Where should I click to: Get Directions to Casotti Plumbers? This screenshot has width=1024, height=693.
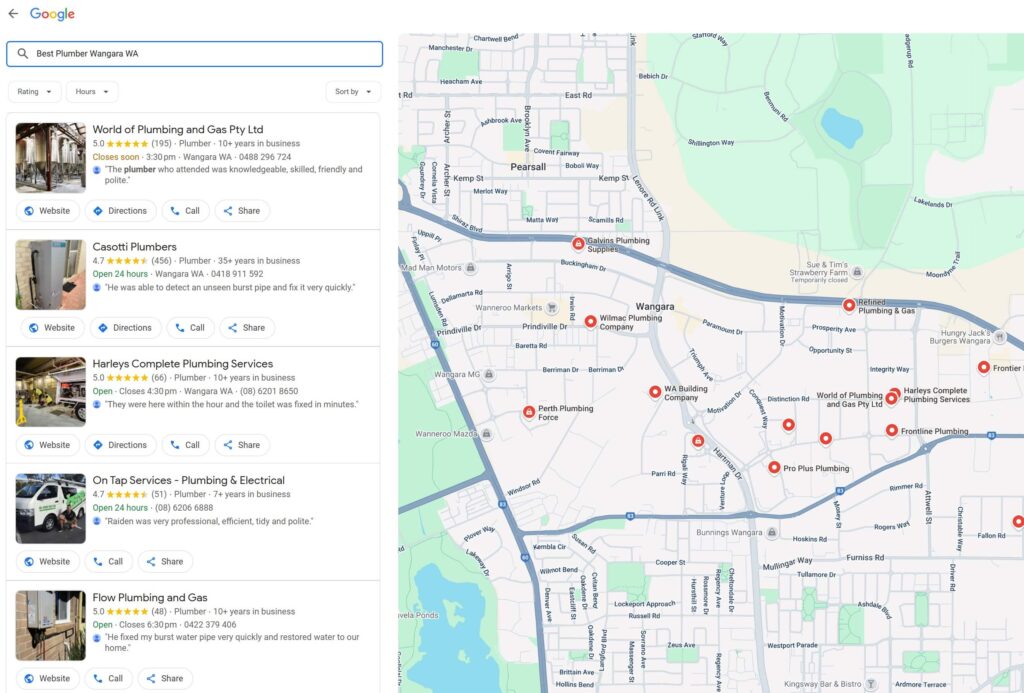pos(124,328)
